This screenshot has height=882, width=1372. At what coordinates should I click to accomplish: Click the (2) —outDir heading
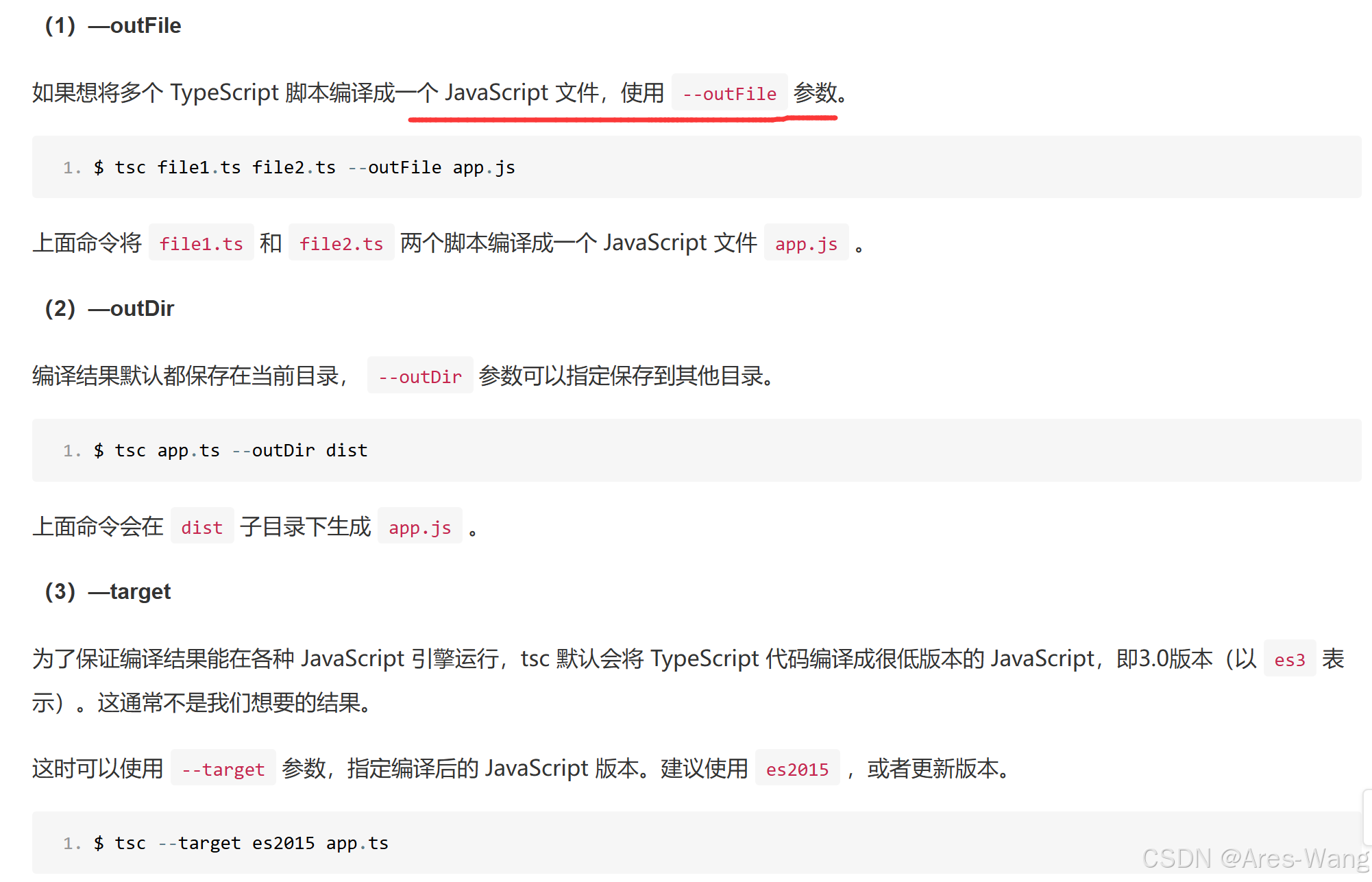(x=106, y=308)
